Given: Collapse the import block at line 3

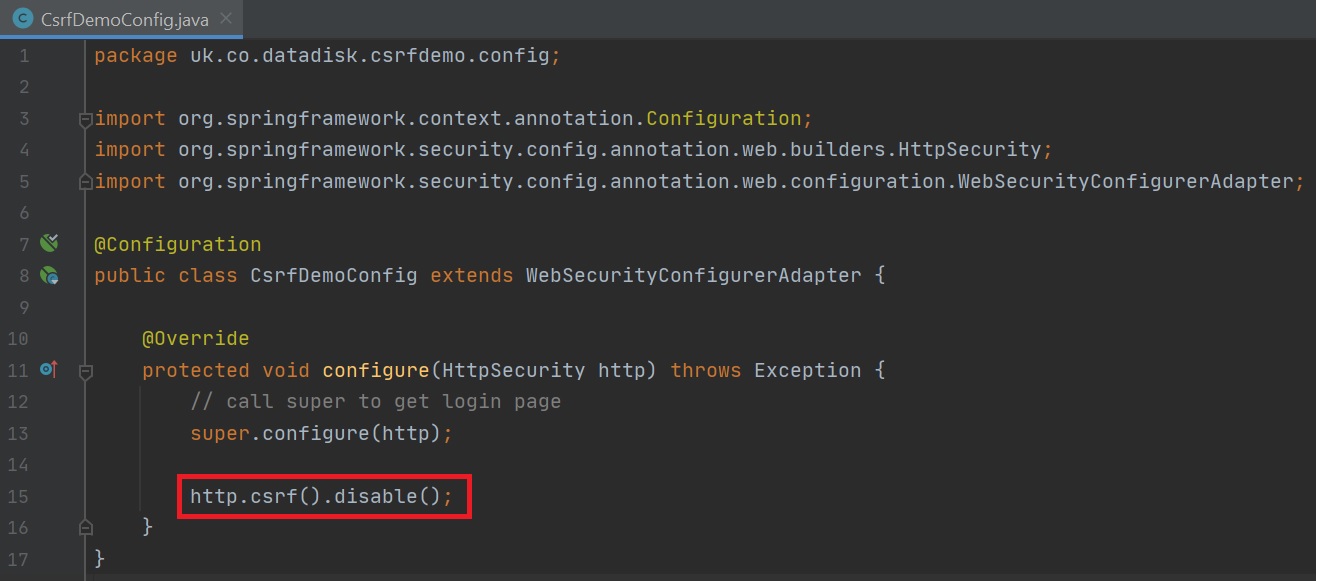Looking at the screenshot, I should point(85,119).
